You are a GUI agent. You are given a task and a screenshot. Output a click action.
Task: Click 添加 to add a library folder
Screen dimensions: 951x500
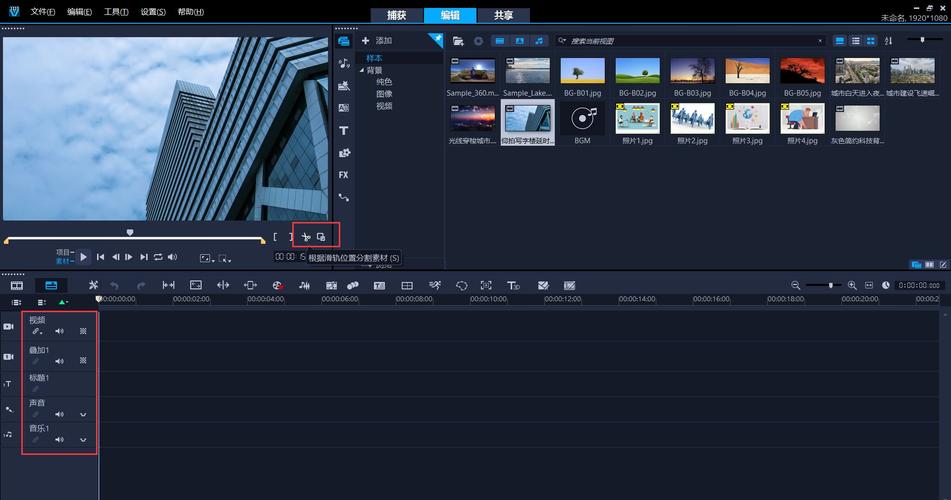pyautogui.click(x=377, y=41)
